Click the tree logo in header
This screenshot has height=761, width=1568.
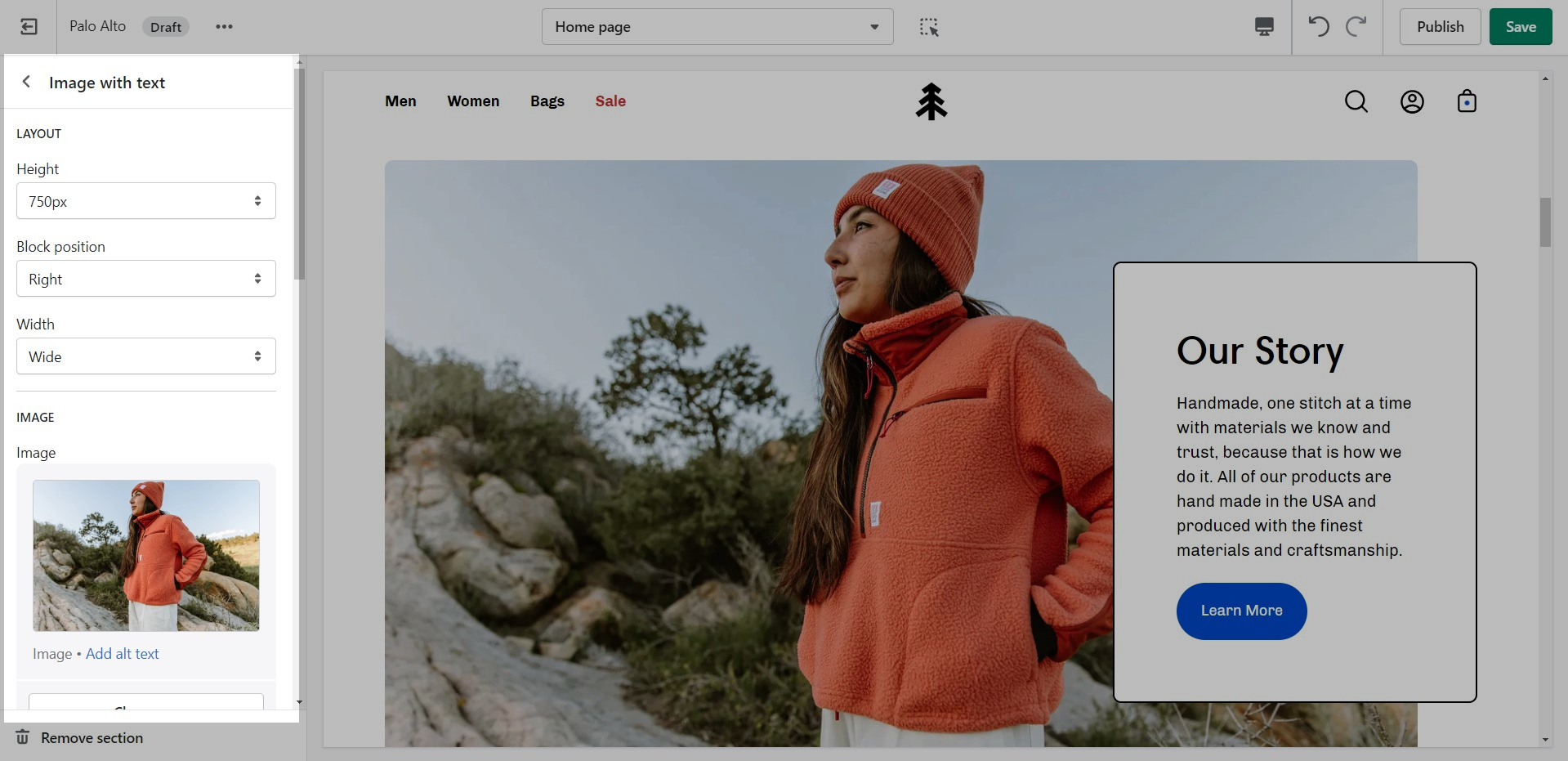click(x=931, y=102)
